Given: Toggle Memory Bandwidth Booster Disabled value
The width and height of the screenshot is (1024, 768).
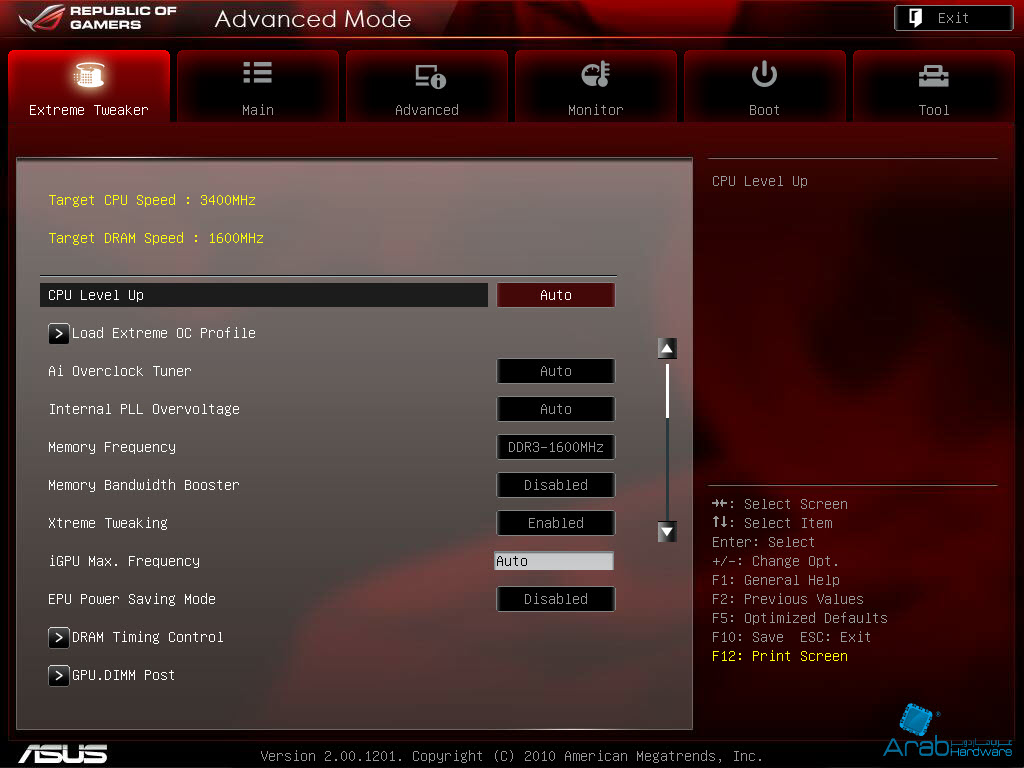Looking at the screenshot, I should 556,485.
